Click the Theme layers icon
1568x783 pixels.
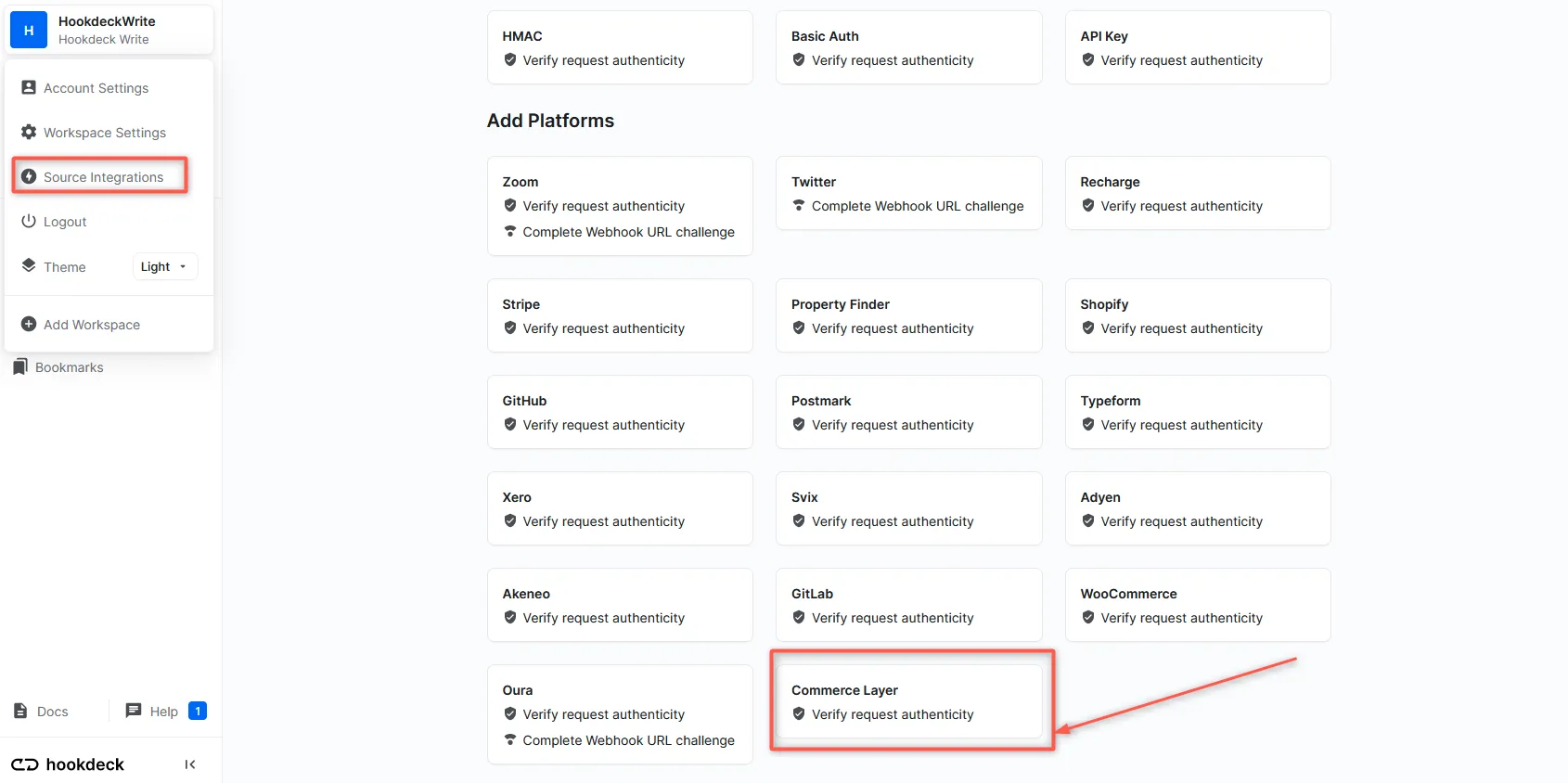29,265
